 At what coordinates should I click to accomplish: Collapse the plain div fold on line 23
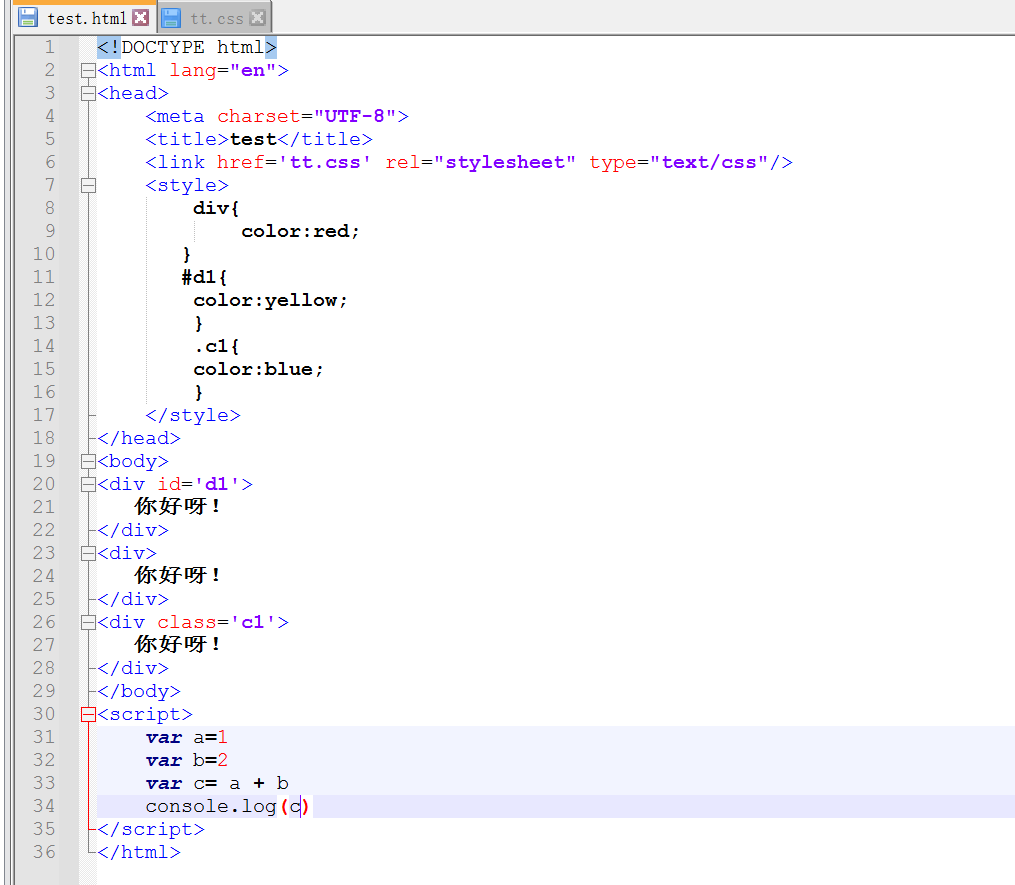(89, 554)
